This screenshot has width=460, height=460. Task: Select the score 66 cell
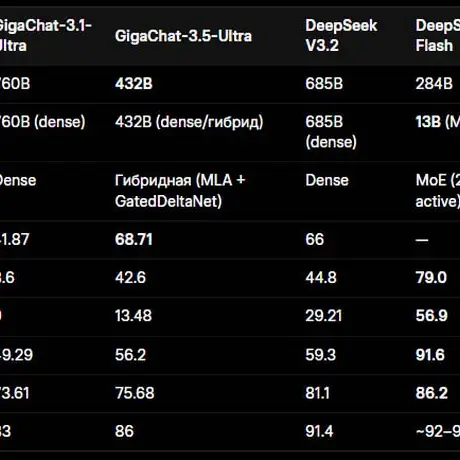coord(315,239)
